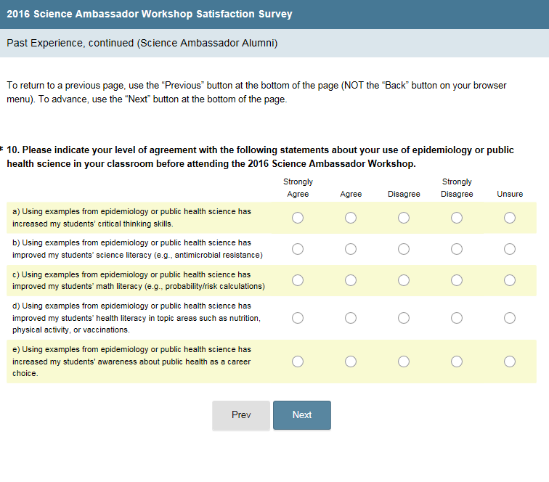Select Strongly Agree for health literacy statement d

click(x=298, y=318)
